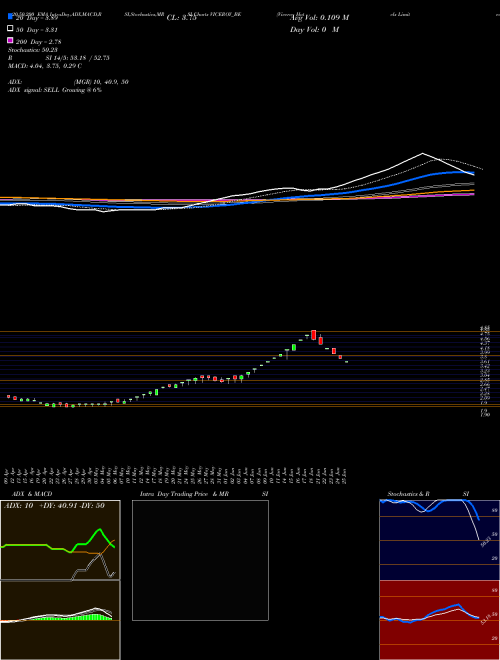
Task: Click the 'SI 14/3: 53.18 / 52.73' reading
Action: 78,58
